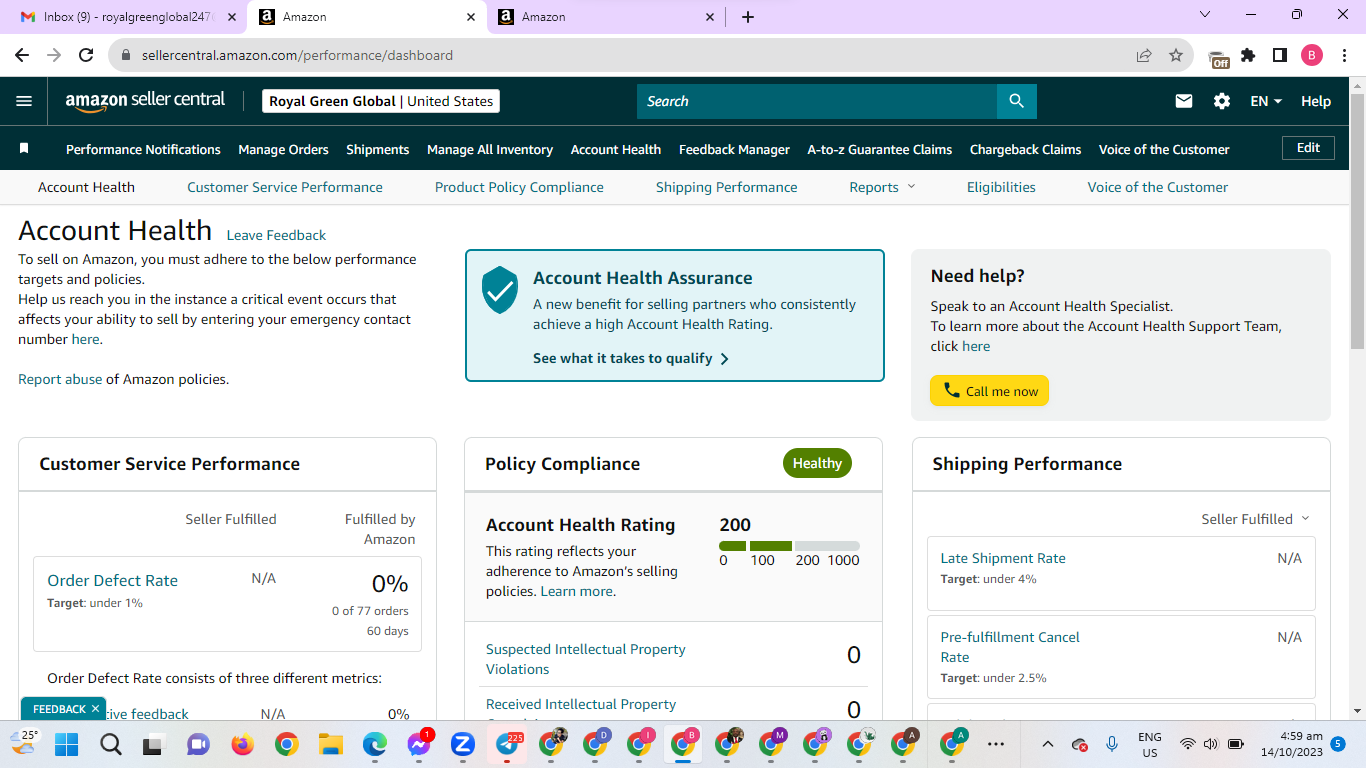Go back with the browser back arrow

pos(22,56)
